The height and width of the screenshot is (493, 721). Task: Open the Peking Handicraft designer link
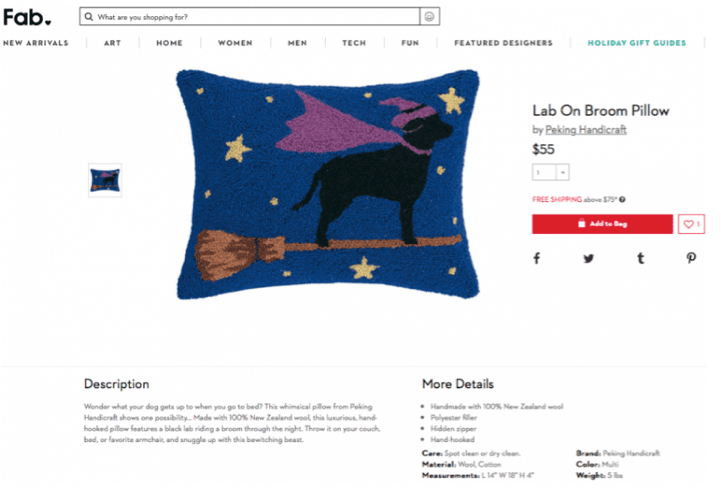click(x=586, y=130)
